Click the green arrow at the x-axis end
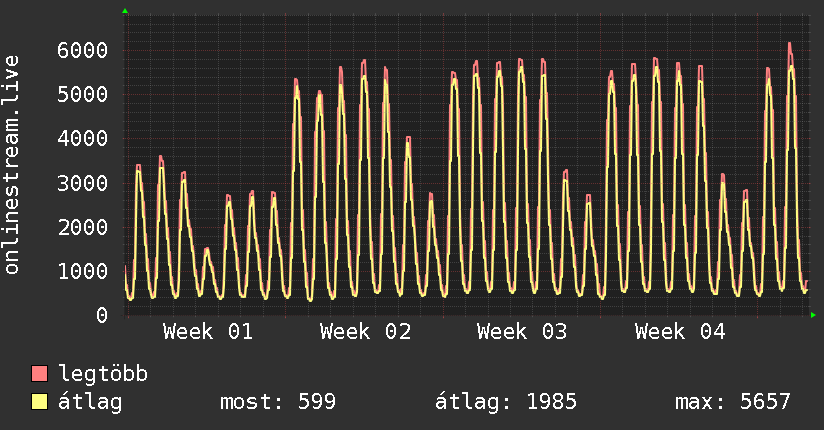This screenshot has height=430, width=824. pos(813,315)
